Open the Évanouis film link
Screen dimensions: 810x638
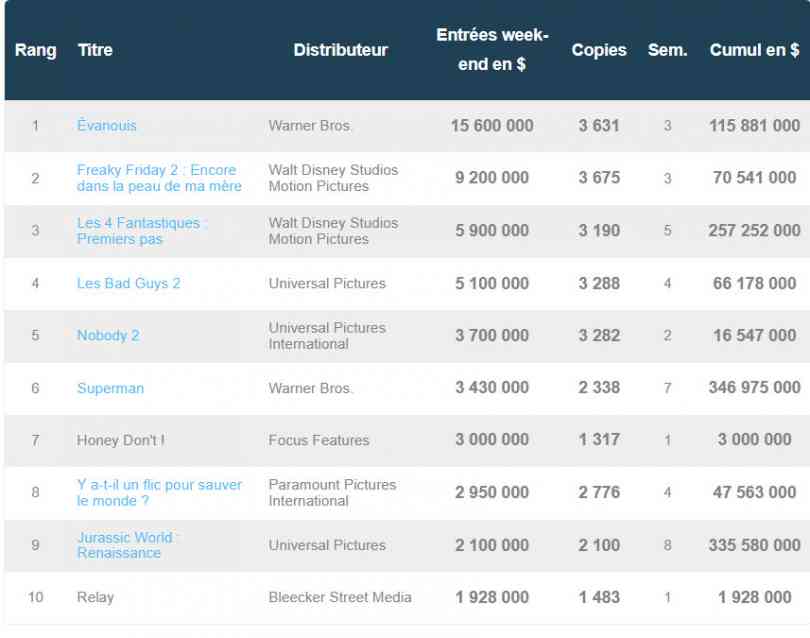pyautogui.click(x=107, y=125)
